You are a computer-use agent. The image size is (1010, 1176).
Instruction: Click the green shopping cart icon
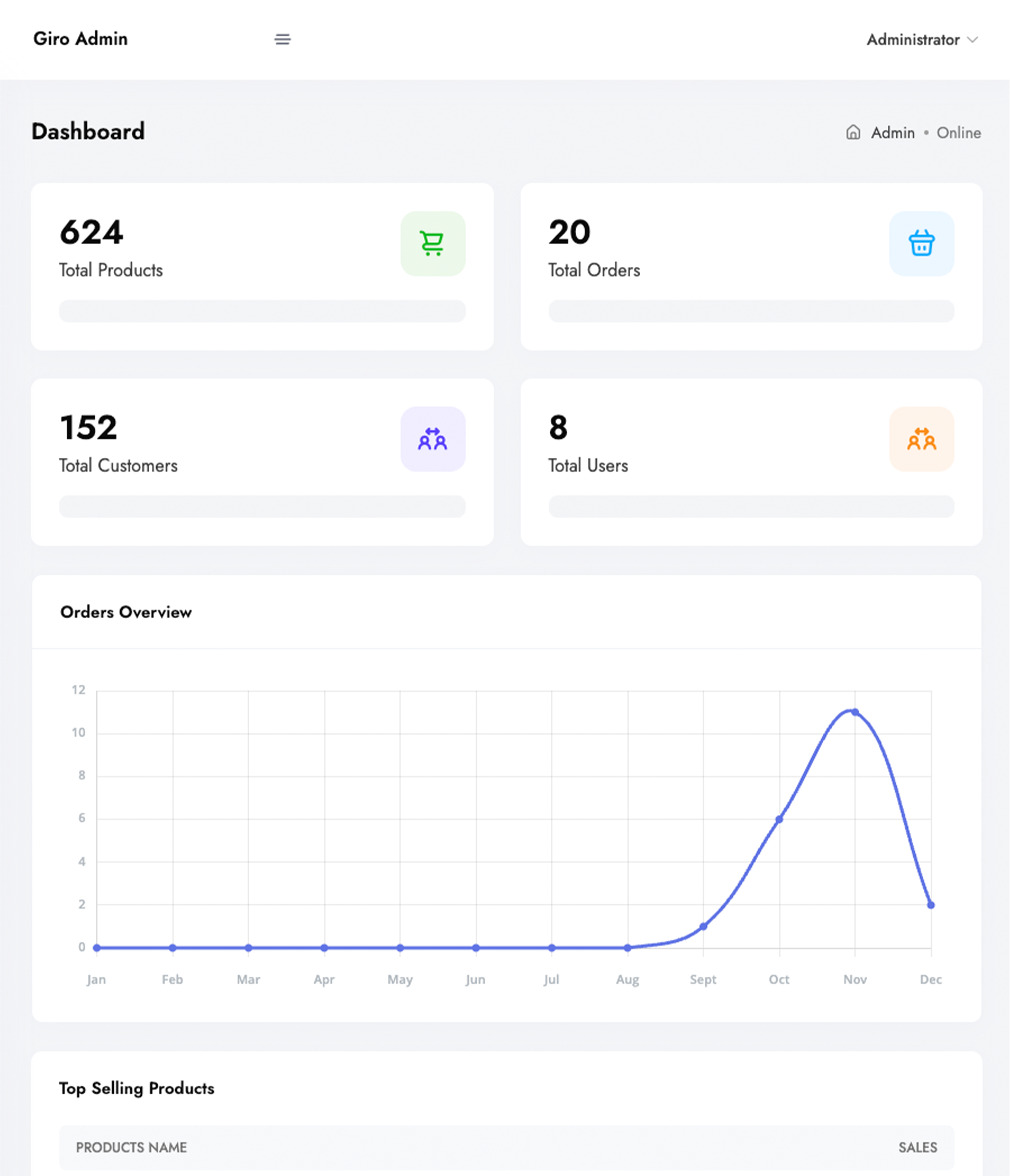point(433,243)
